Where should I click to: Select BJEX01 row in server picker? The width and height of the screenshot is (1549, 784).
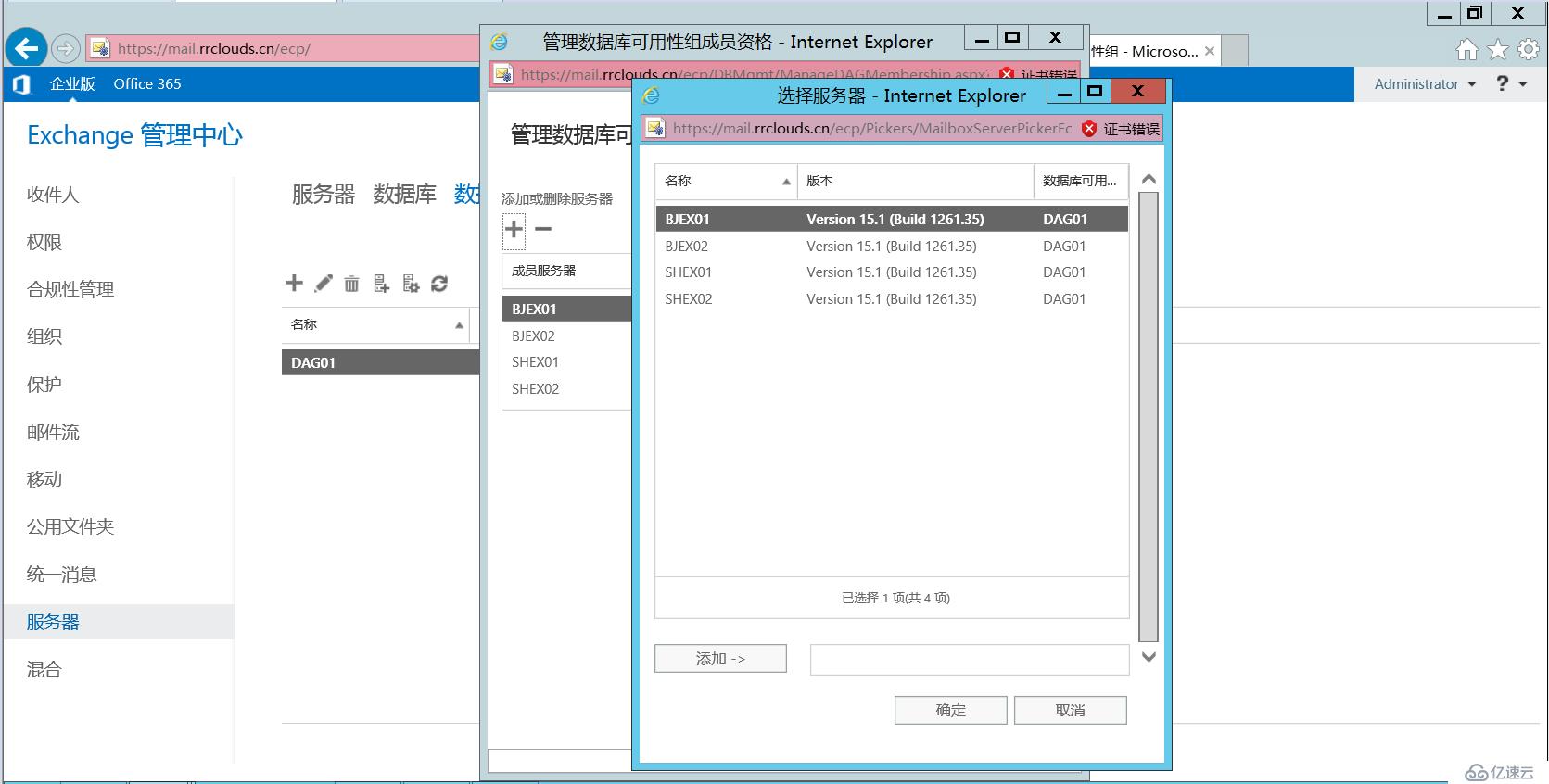pos(892,220)
